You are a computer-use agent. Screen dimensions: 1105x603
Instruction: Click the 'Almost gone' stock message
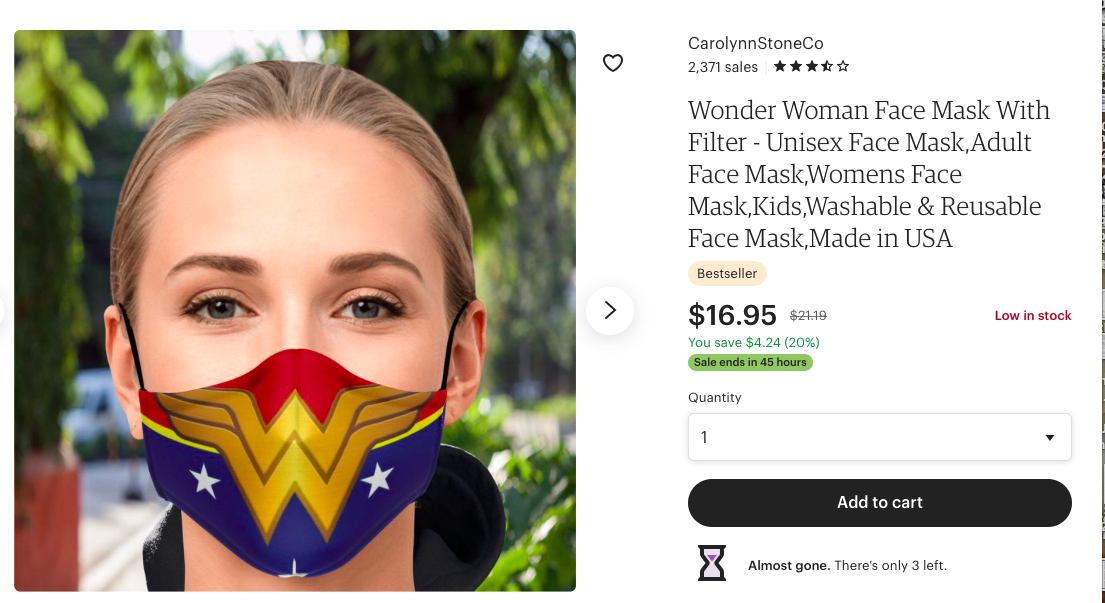coord(847,565)
